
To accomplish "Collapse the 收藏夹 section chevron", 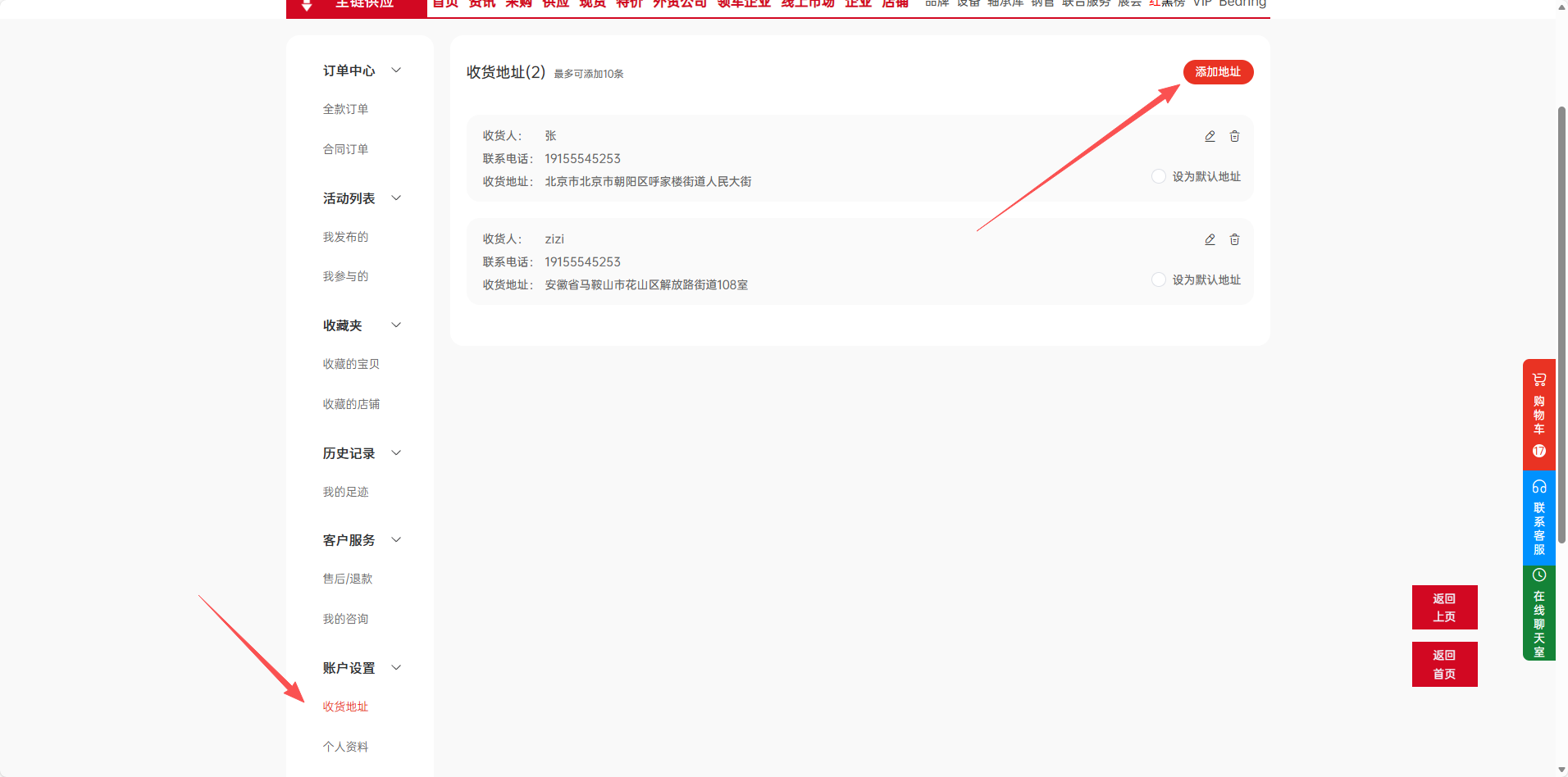I will tap(396, 325).
